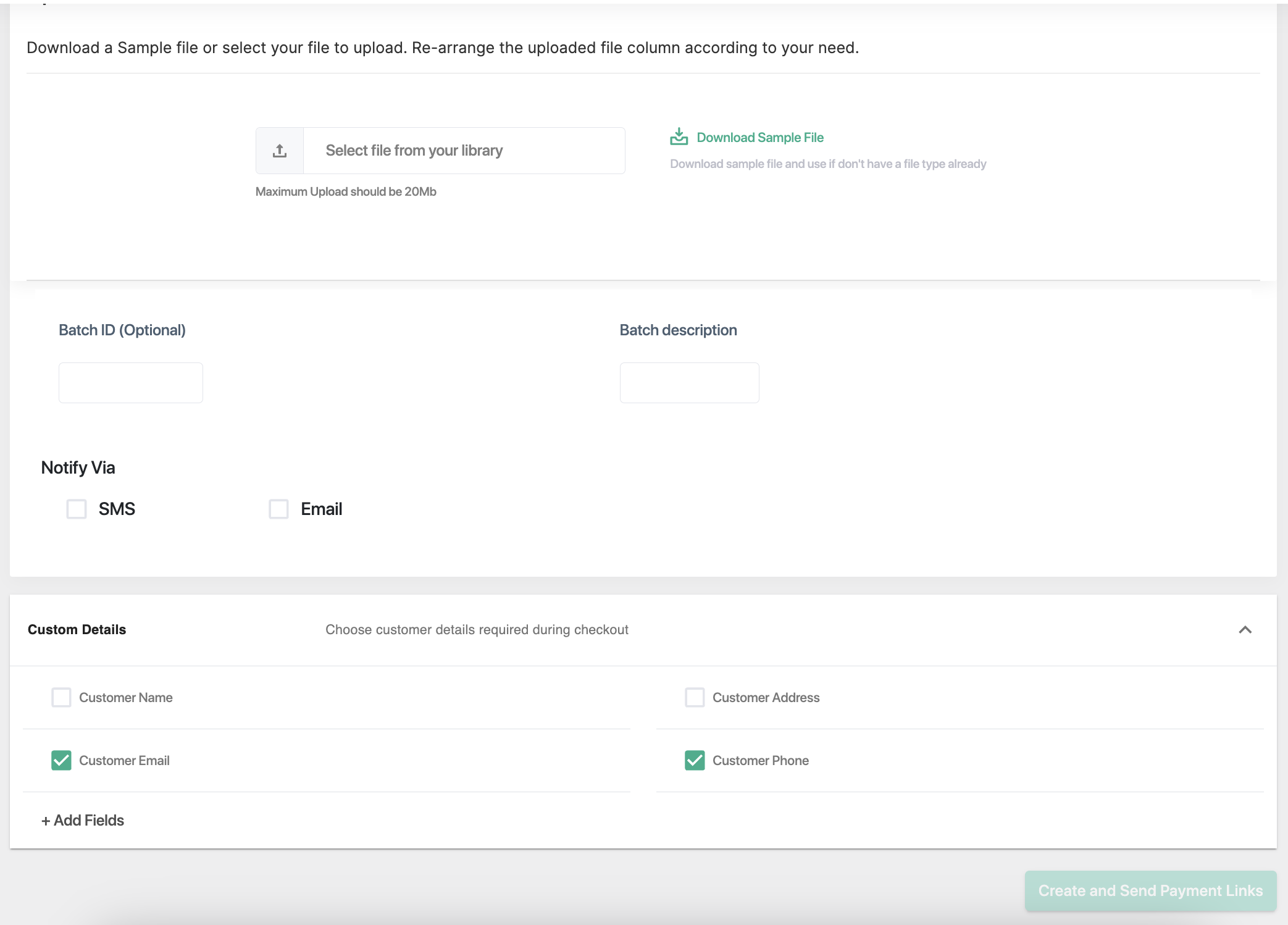
Task: Uncheck the Customer Phone checkbox
Action: pyautogui.click(x=695, y=761)
